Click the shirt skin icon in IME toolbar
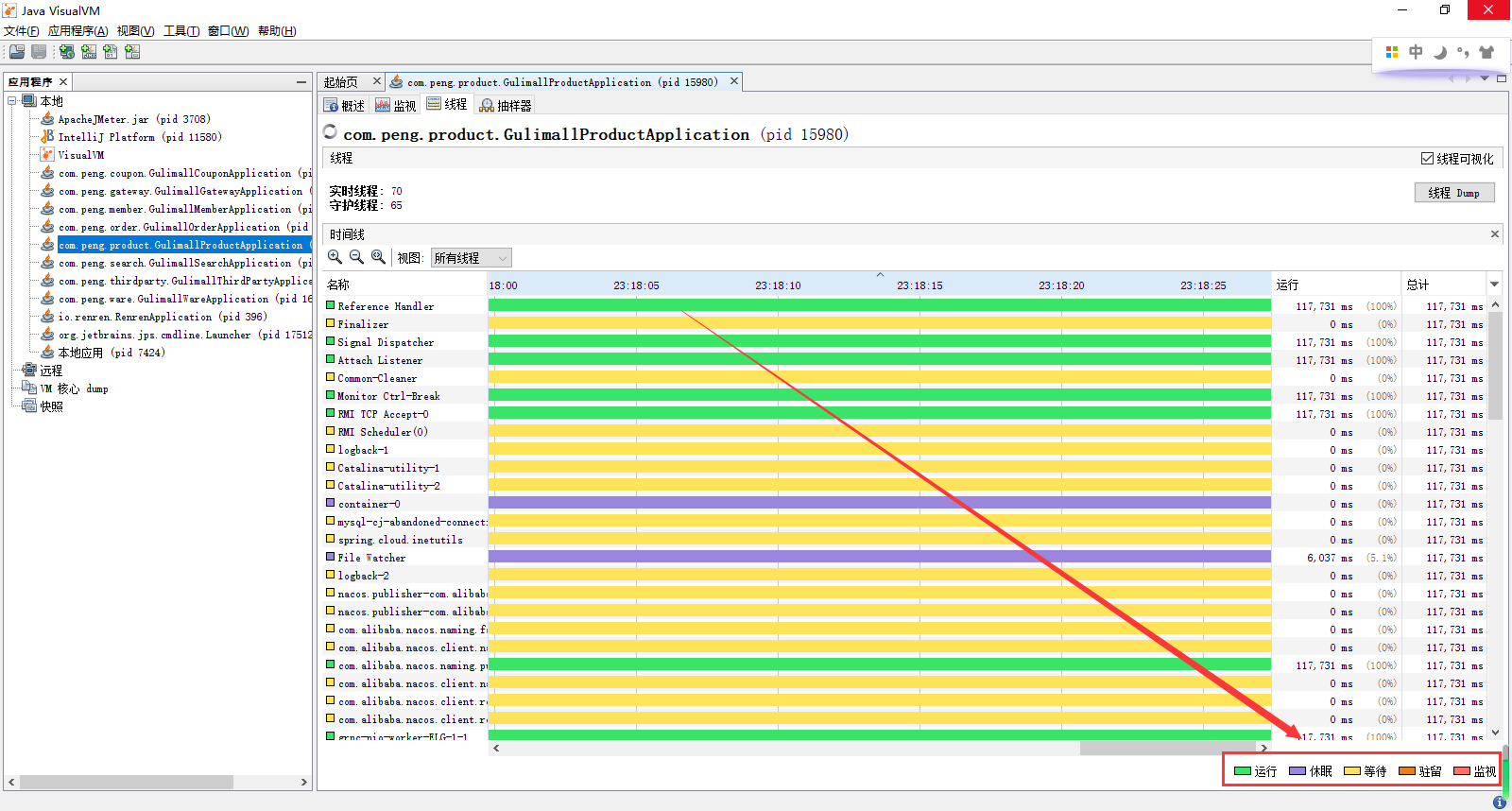Screen dimensions: 1512x811 click(1487, 52)
